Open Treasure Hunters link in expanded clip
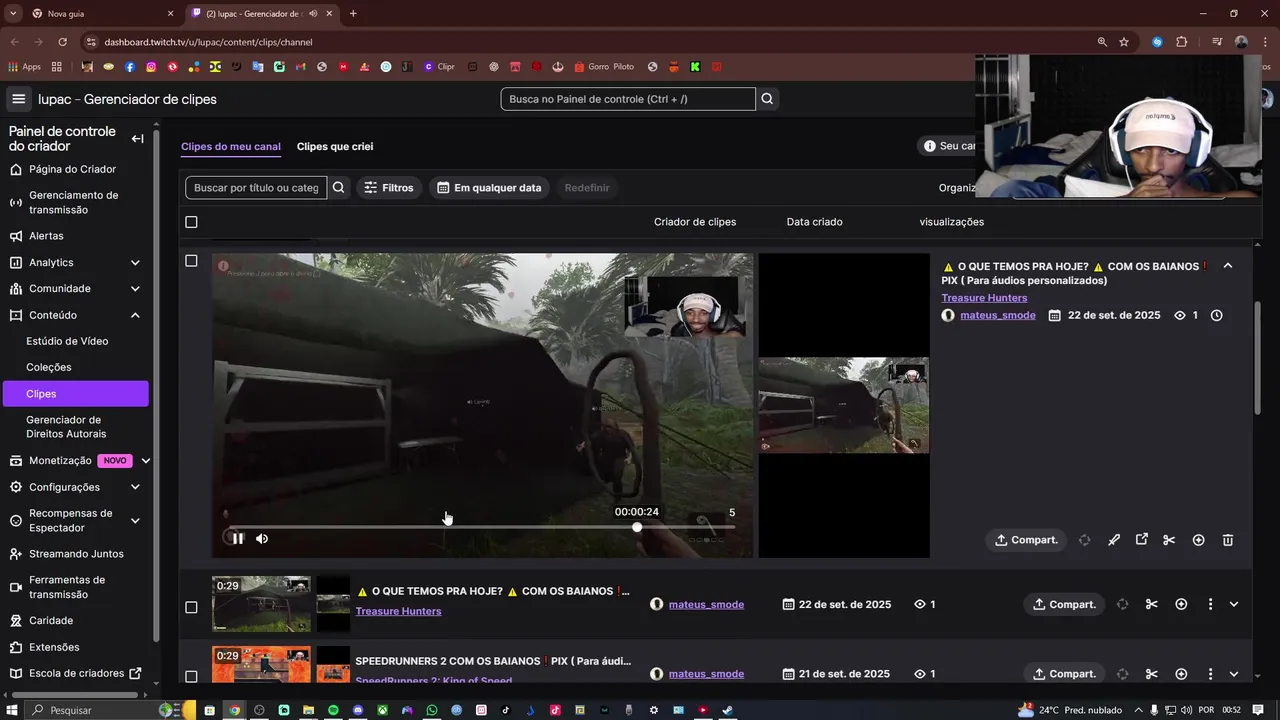Image resolution: width=1280 pixels, height=720 pixels. 984,298
